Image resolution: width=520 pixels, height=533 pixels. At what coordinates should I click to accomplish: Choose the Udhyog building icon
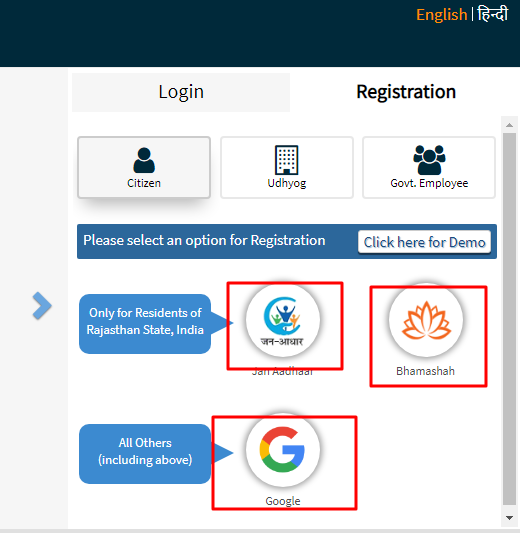(287, 160)
